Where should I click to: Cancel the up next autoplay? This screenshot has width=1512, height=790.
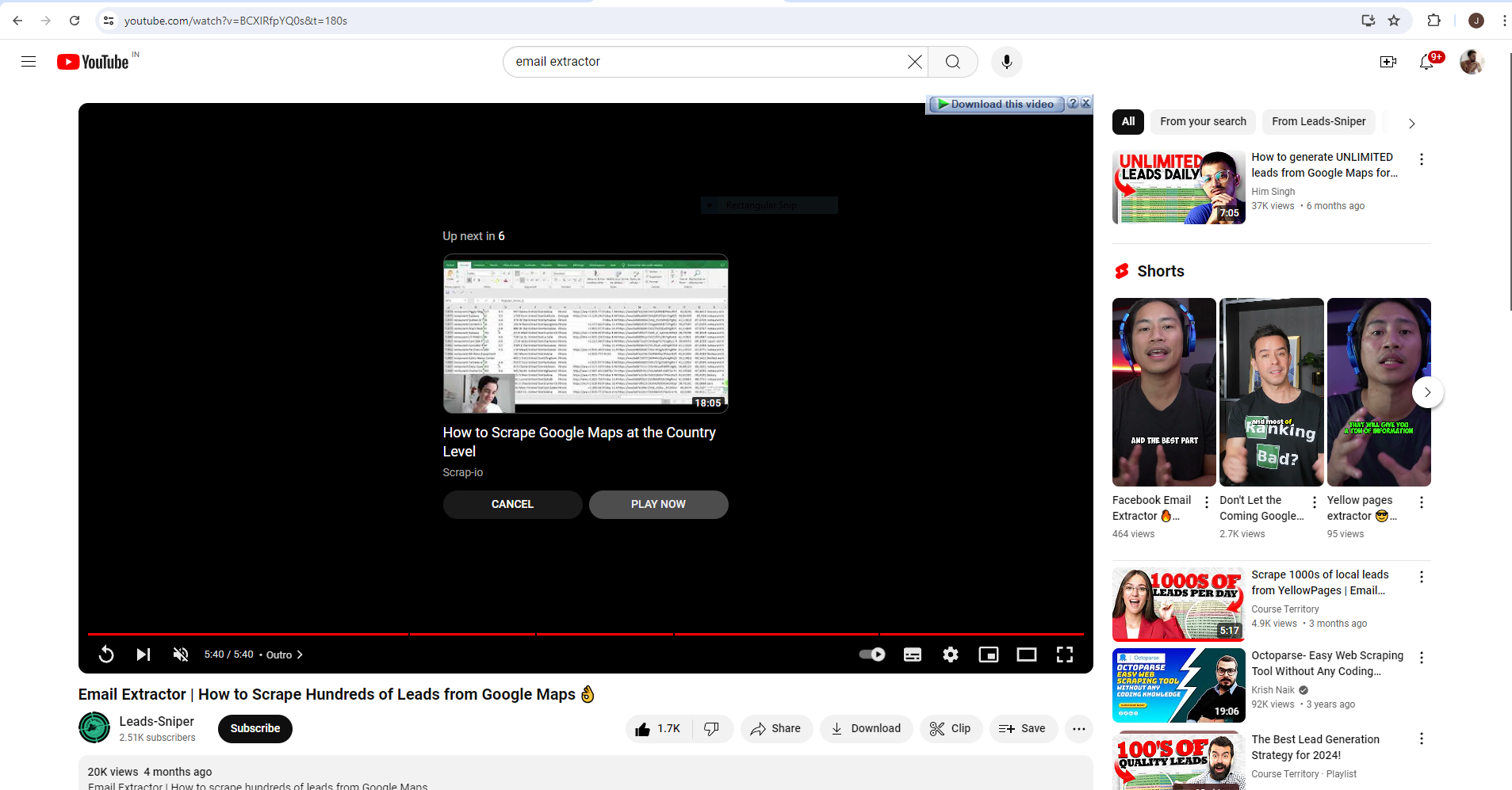(x=512, y=505)
